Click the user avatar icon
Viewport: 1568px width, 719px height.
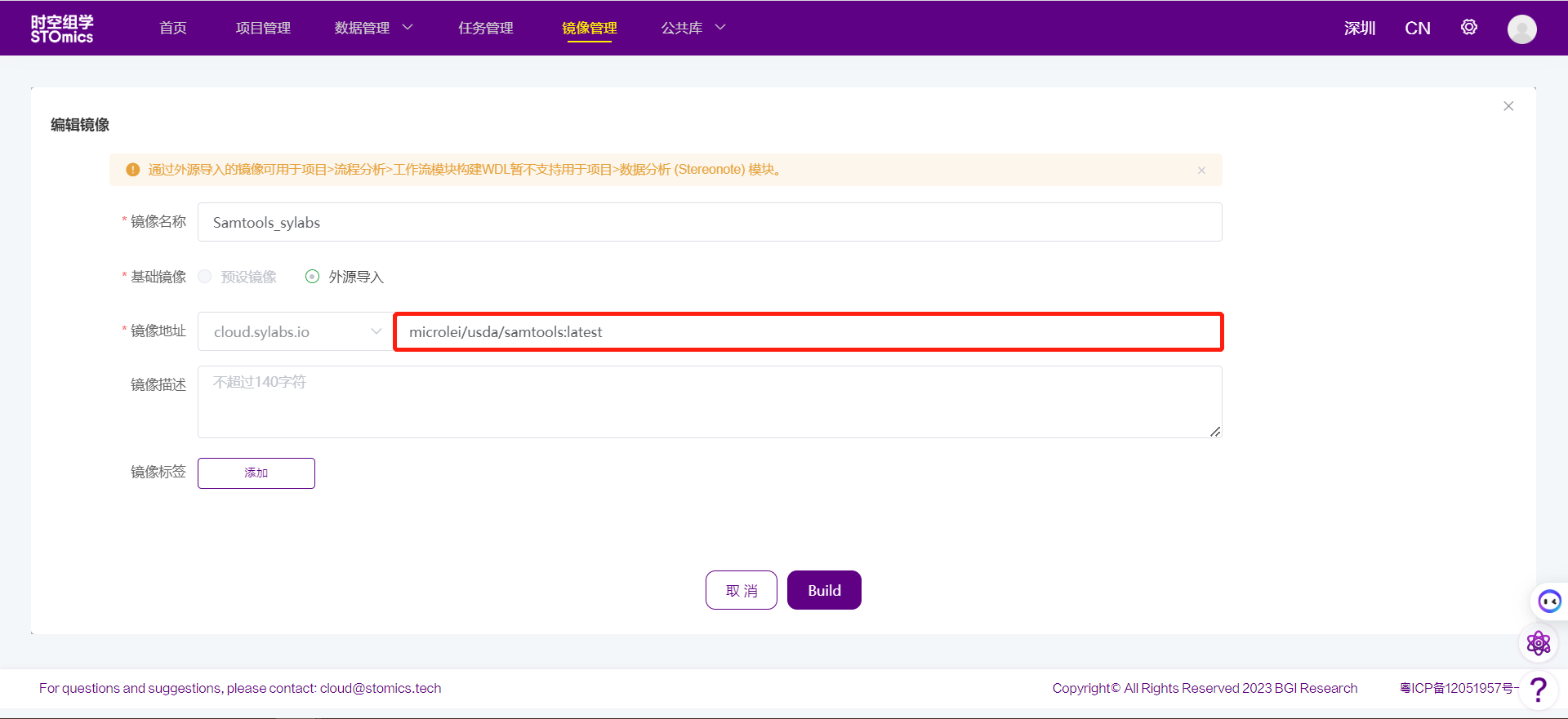pos(1521,29)
